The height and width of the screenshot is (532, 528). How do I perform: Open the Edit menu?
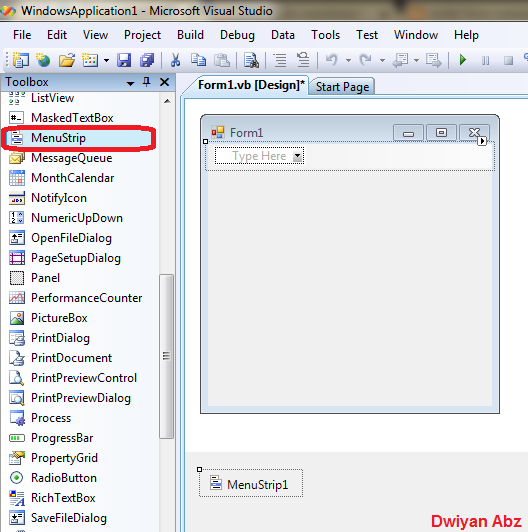point(57,35)
